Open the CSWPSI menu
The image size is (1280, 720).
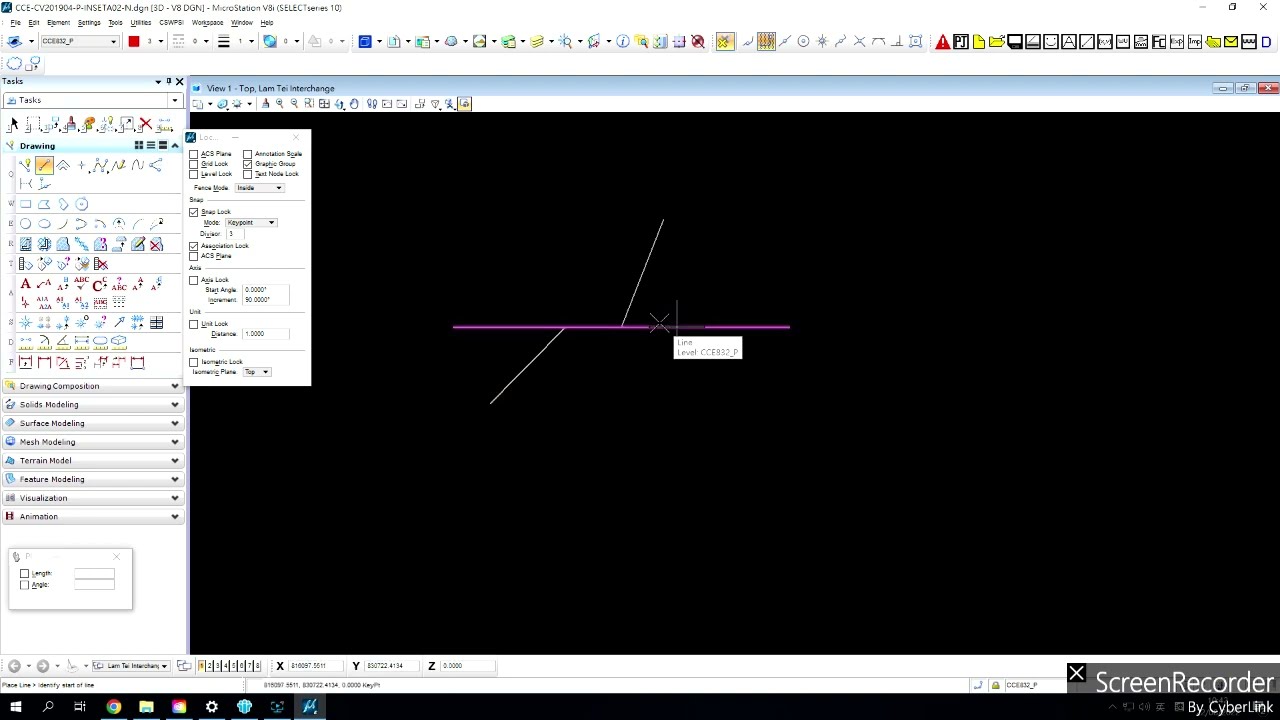pos(172,22)
